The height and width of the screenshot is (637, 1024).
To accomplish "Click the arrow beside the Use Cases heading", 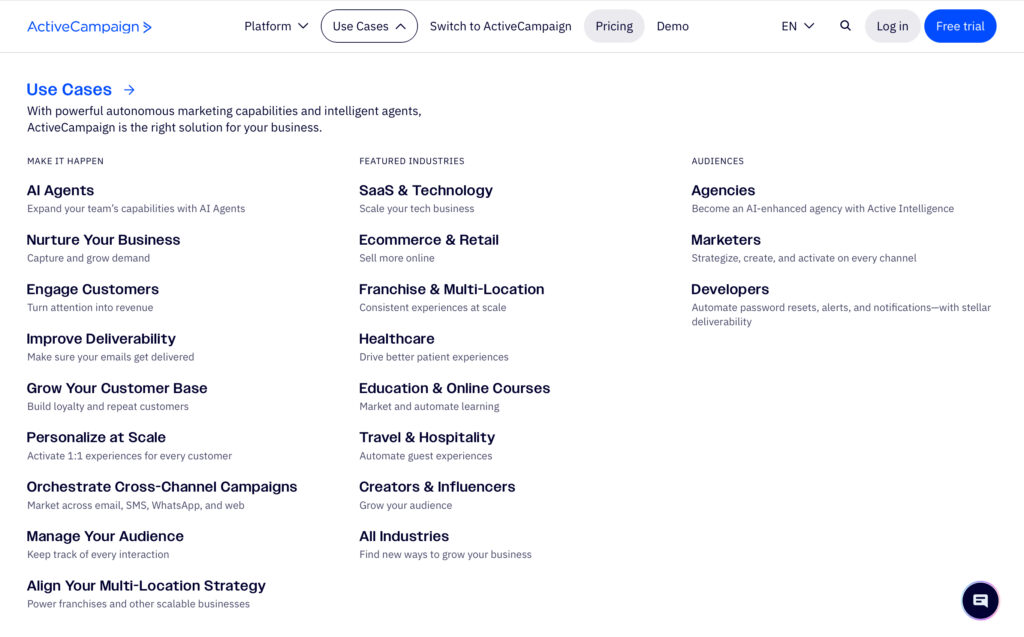I will [x=128, y=89].
